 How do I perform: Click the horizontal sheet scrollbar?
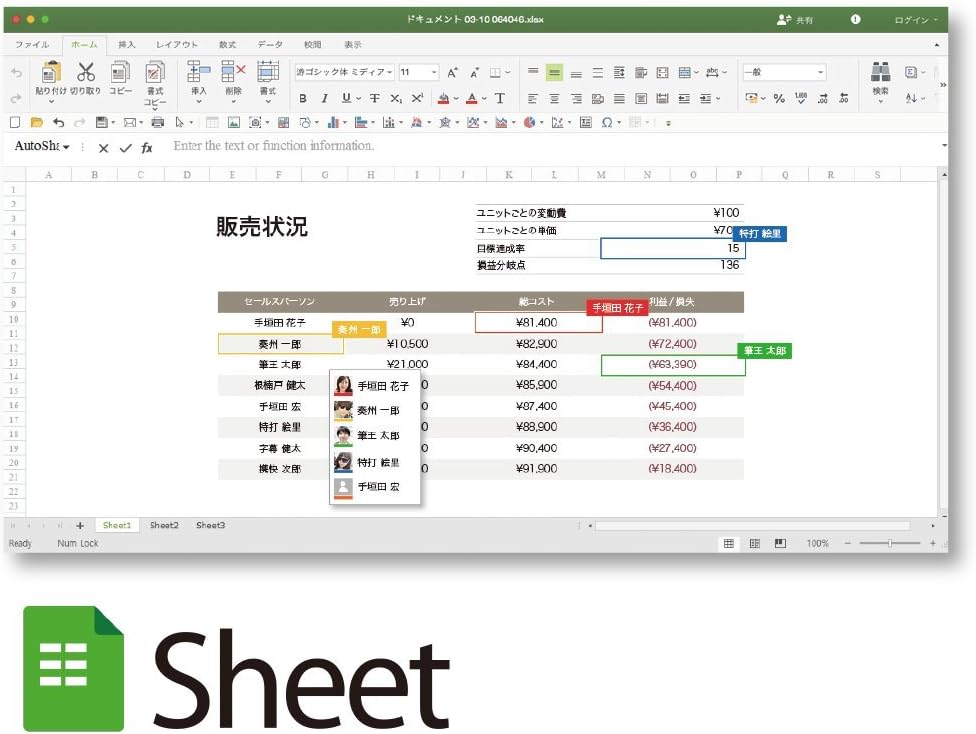752,526
